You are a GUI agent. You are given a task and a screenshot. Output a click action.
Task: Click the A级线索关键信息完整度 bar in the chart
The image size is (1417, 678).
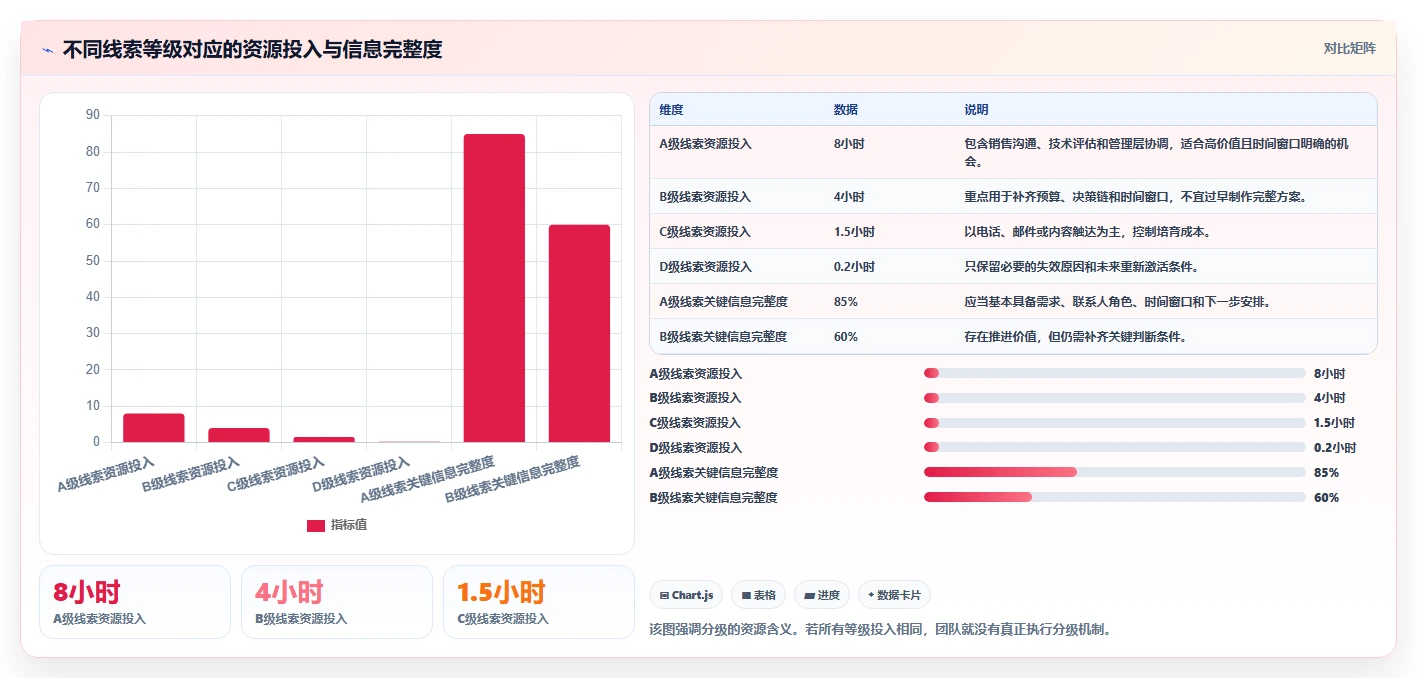pos(494,288)
